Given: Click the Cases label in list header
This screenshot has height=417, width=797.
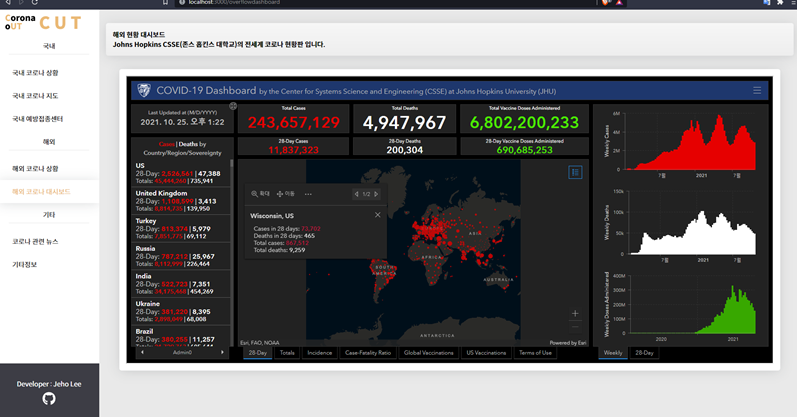Looking at the screenshot, I should pos(166,144).
